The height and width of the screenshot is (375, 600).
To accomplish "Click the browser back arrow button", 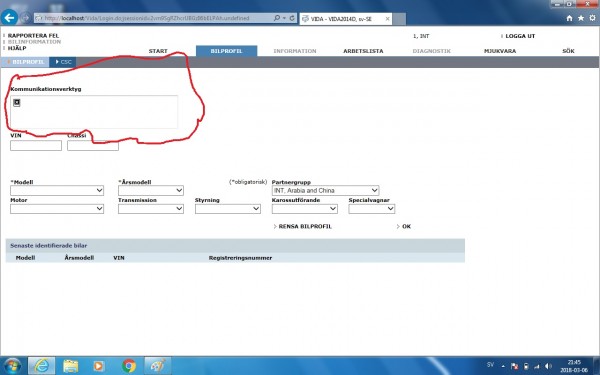I will click(9, 18).
